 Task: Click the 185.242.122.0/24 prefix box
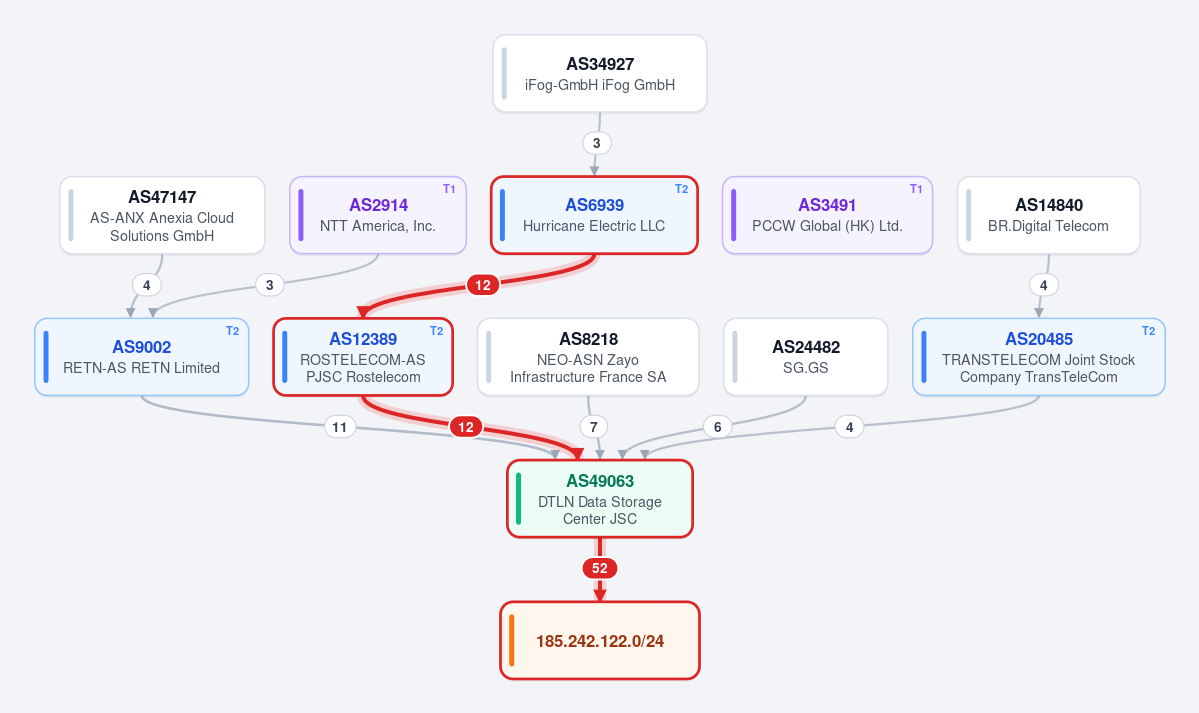[600, 640]
